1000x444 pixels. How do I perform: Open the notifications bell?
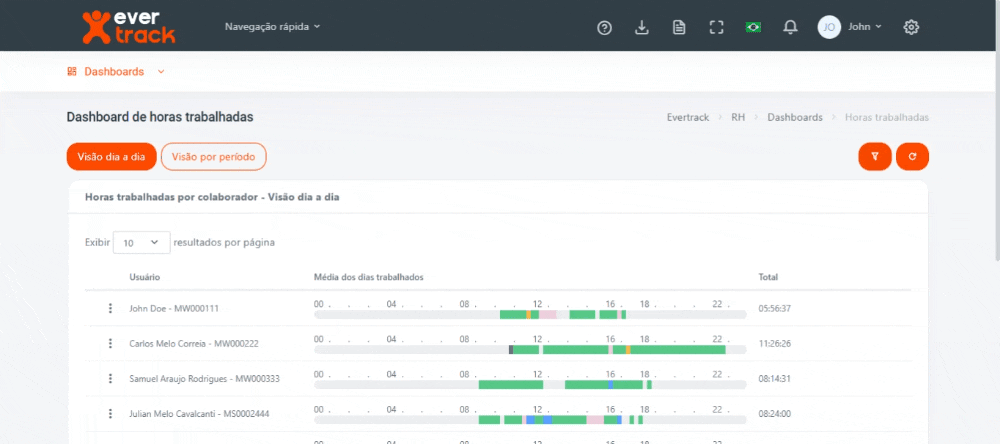tap(790, 27)
